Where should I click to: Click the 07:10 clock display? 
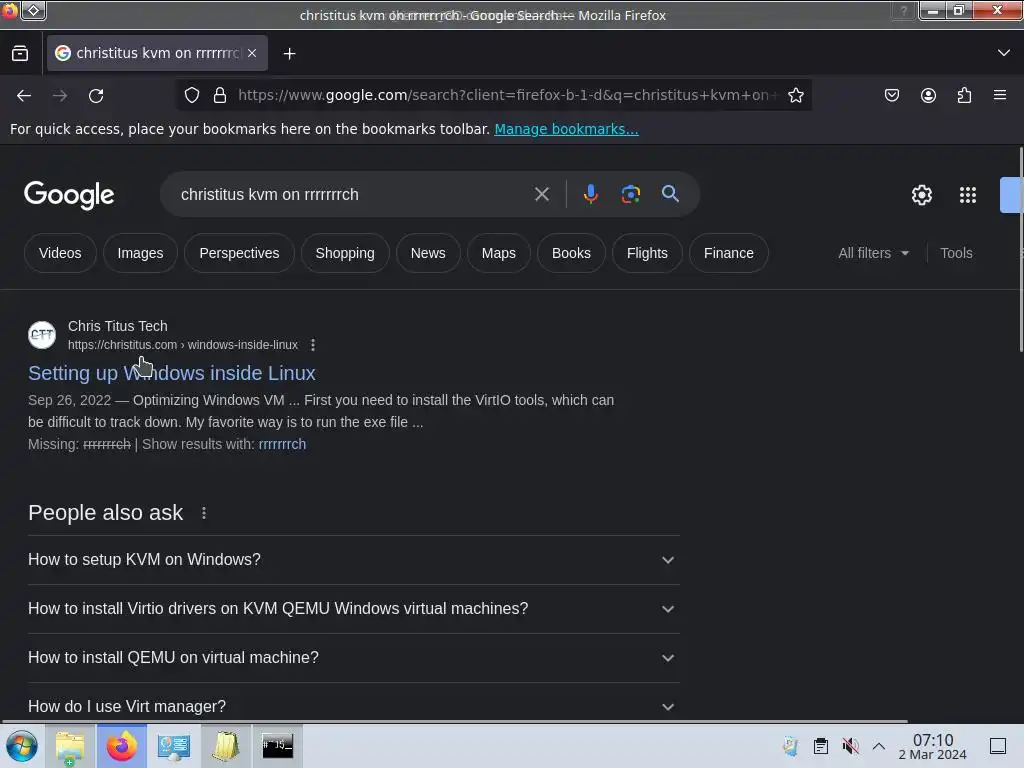pos(933,740)
